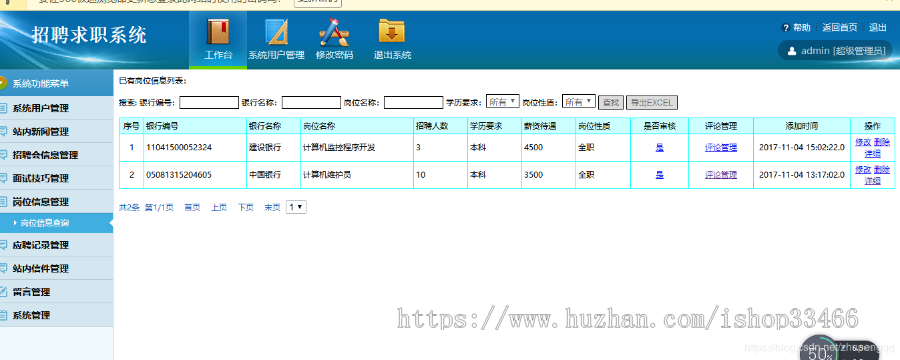
Task: Click the icon beside 岗位信息管理
Action: point(3,202)
